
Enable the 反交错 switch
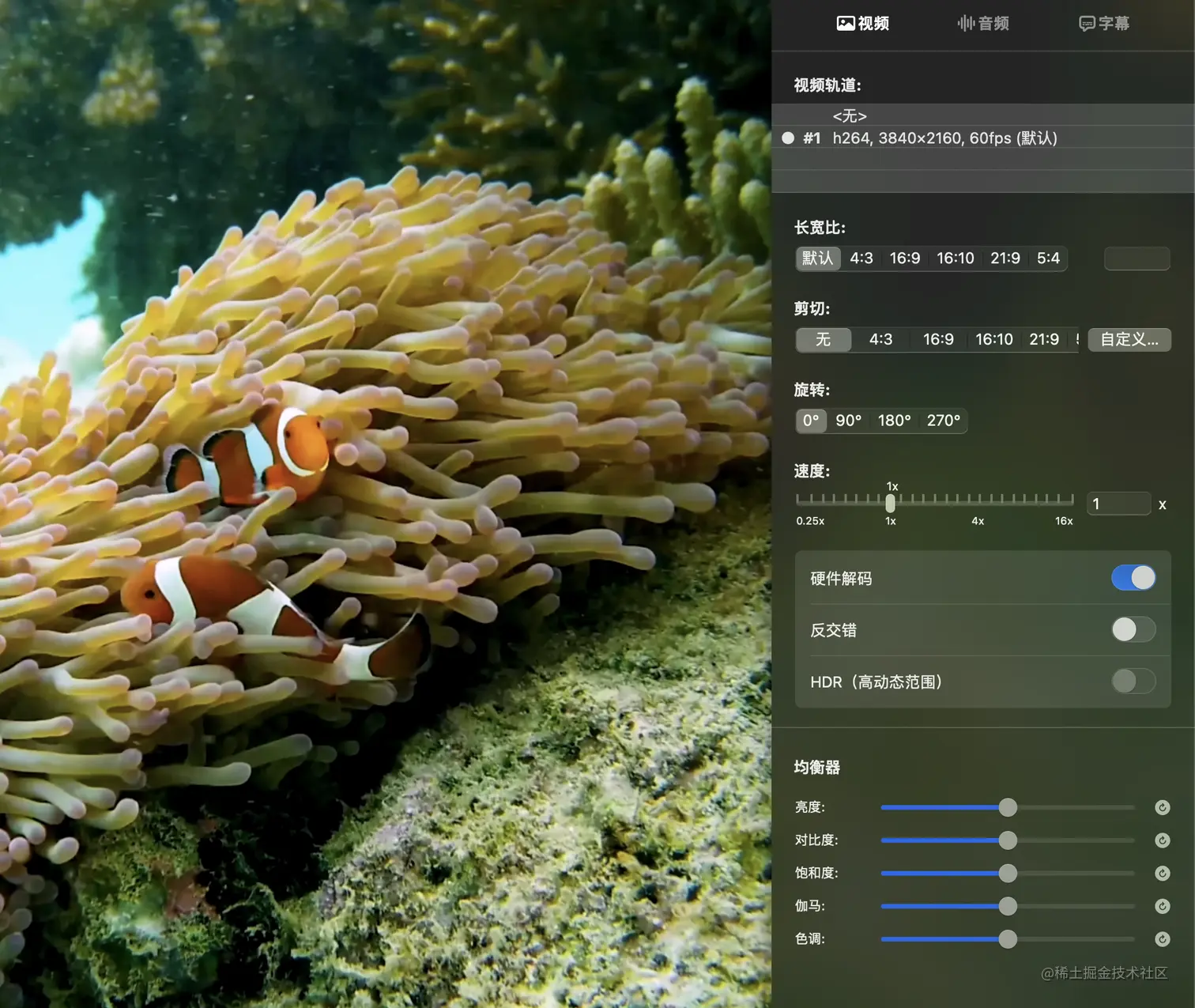pos(1133,629)
